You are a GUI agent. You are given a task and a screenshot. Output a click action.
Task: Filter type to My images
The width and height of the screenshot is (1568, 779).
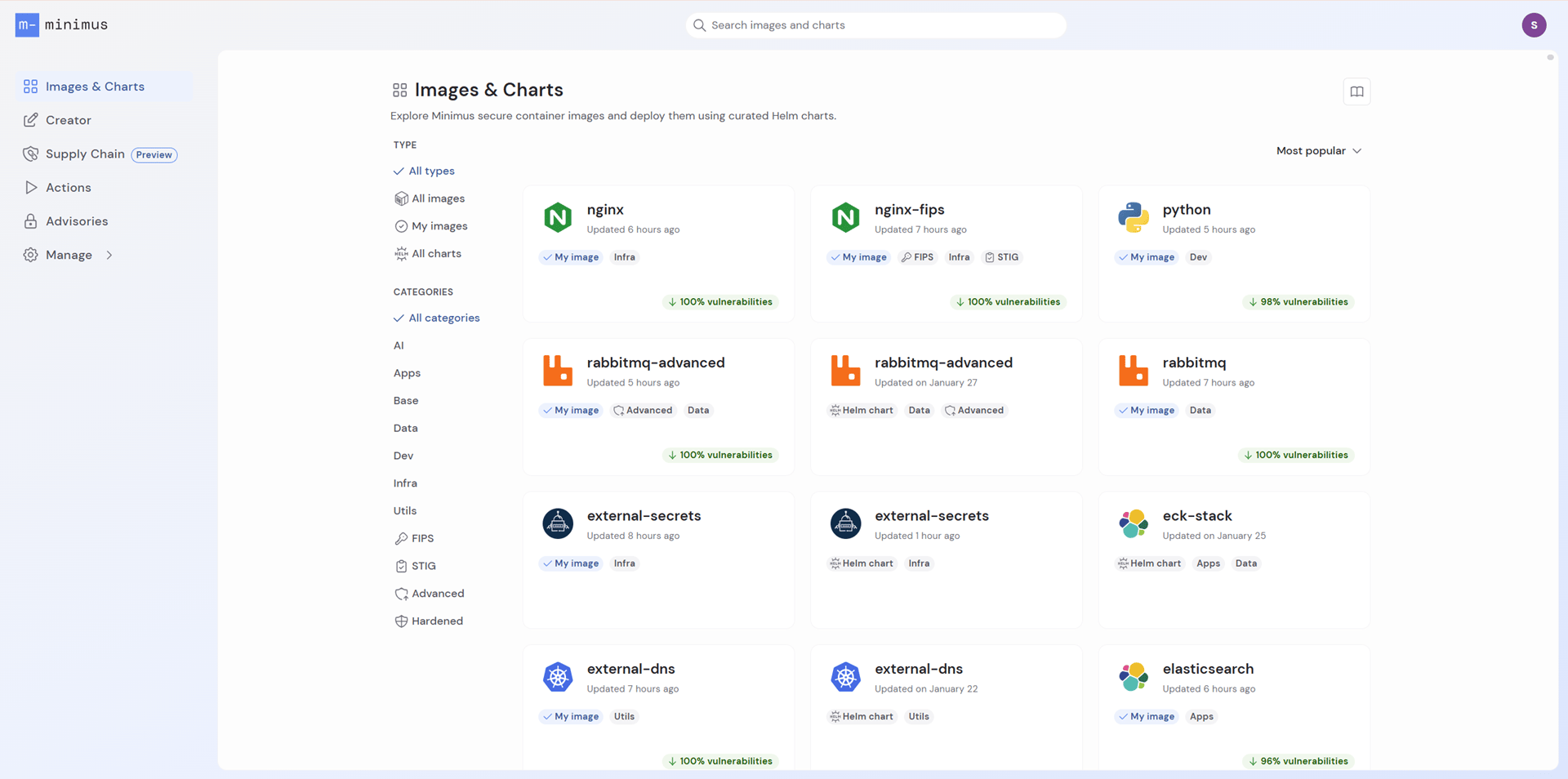tap(431, 226)
